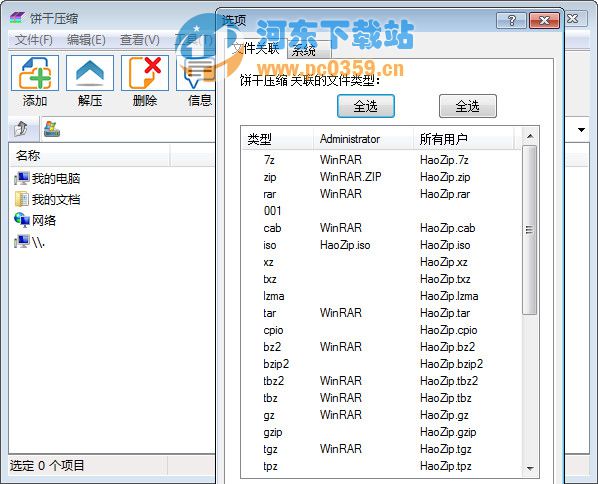Select the bz2 type row
Screen dimensions: 598x484
[x=381, y=347]
